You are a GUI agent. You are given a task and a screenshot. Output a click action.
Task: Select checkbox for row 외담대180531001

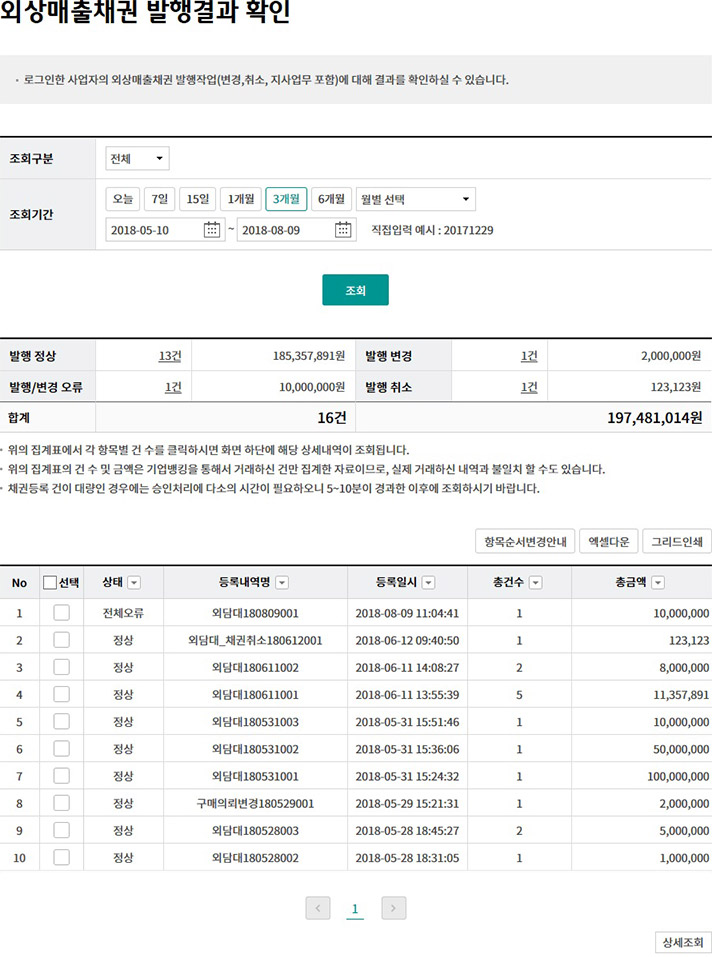pyautogui.click(x=61, y=775)
